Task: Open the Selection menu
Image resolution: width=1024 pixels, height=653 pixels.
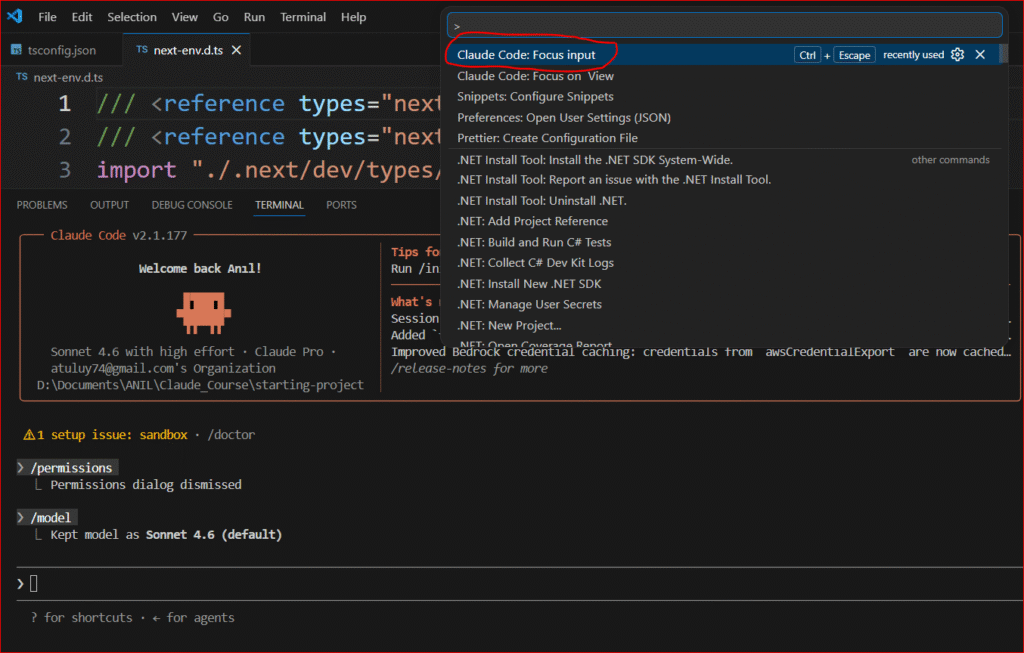Action: (x=132, y=17)
